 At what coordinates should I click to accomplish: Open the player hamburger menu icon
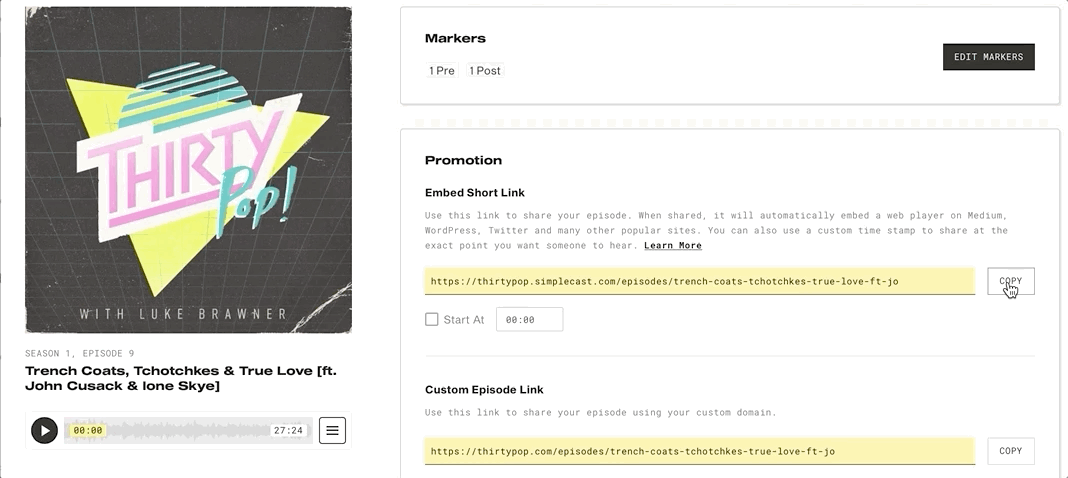click(x=332, y=430)
